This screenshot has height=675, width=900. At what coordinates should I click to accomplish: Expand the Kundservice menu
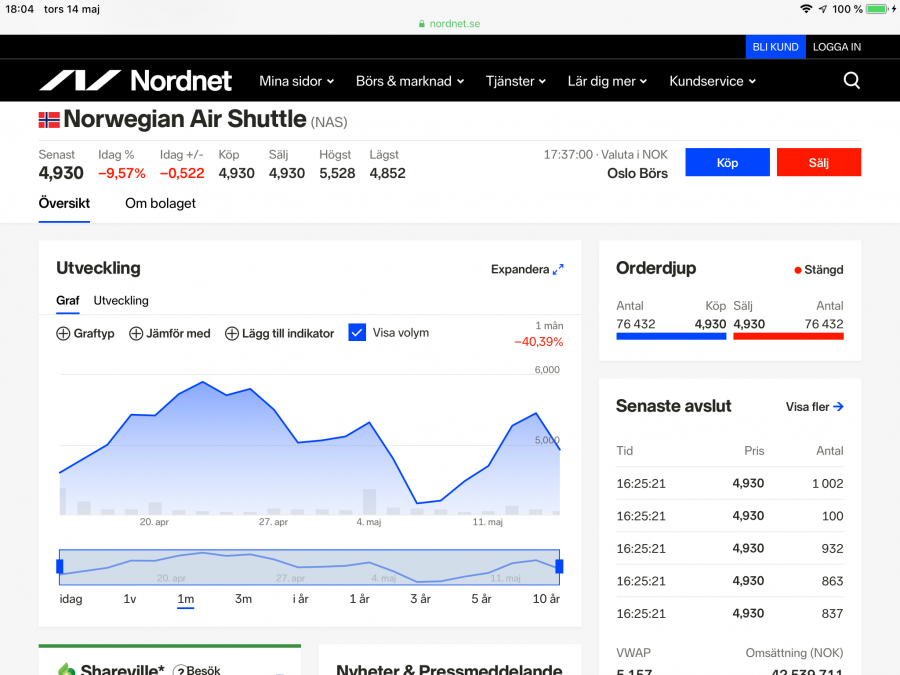pos(712,81)
